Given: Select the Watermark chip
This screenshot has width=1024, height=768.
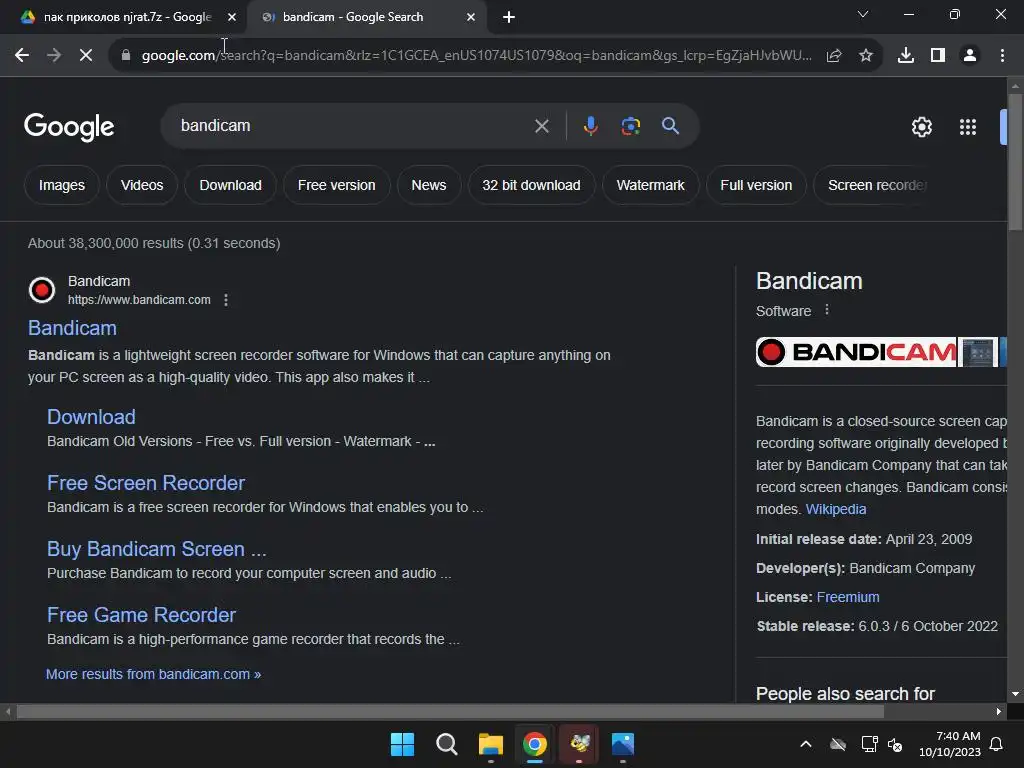Looking at the screenshot, I should coord(650,185).
